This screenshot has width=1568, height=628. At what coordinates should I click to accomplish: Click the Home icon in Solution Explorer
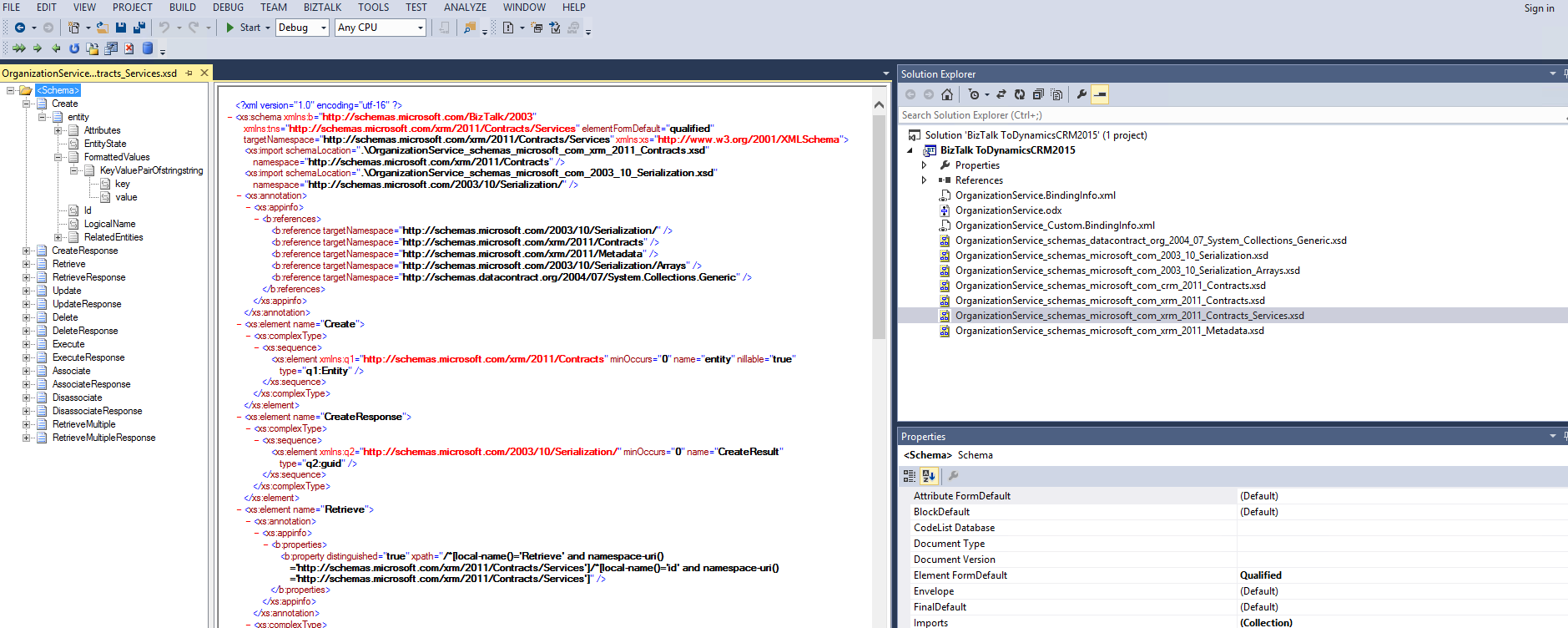click(946, 94)
